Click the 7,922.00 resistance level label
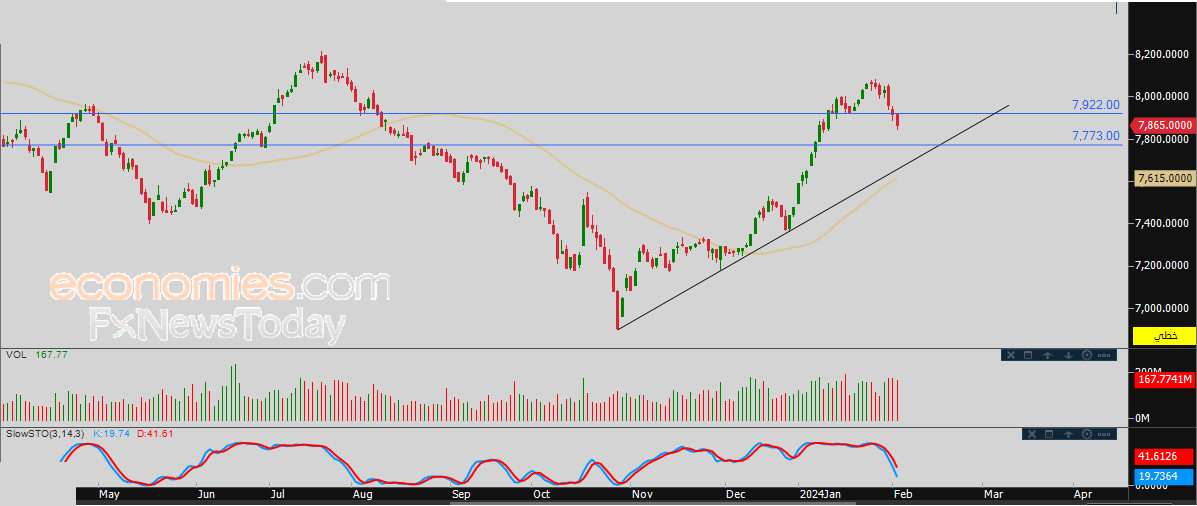1197x506 pixels. pos(1095,105)
